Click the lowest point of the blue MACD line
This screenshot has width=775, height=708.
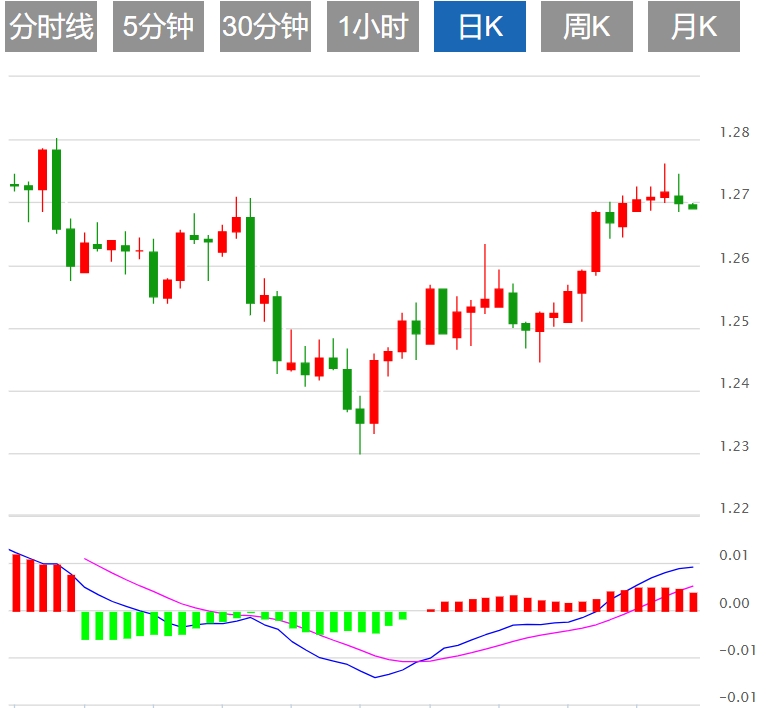[x=376, y=677]
